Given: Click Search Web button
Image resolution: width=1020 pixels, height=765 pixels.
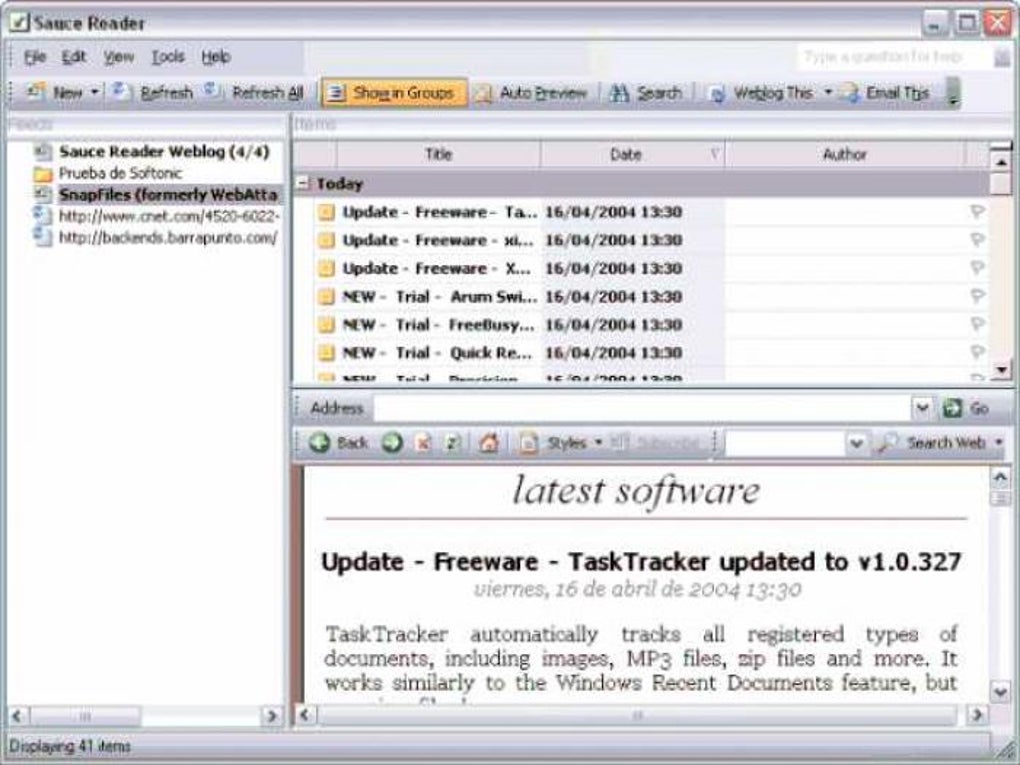Looking at the screenshot, I should (x=933, y=443).
